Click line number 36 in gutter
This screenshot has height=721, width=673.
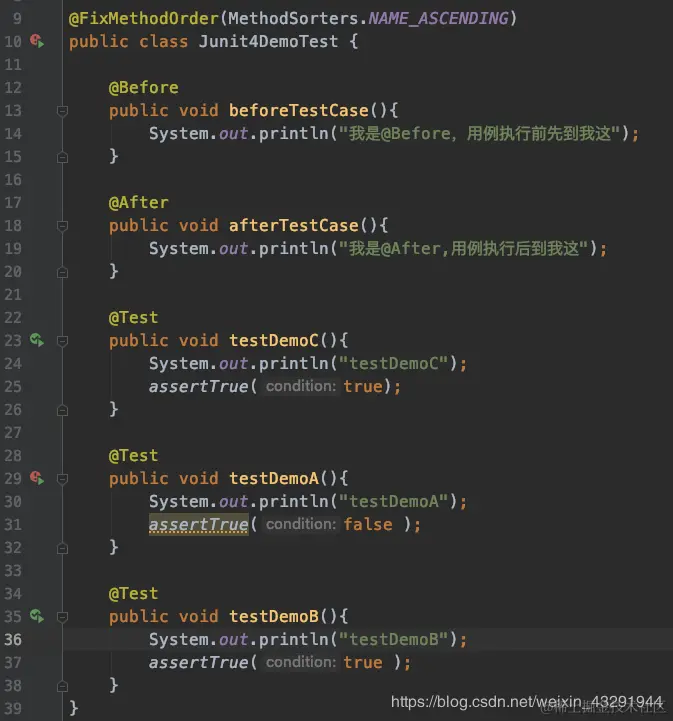[x=13, y=640]
